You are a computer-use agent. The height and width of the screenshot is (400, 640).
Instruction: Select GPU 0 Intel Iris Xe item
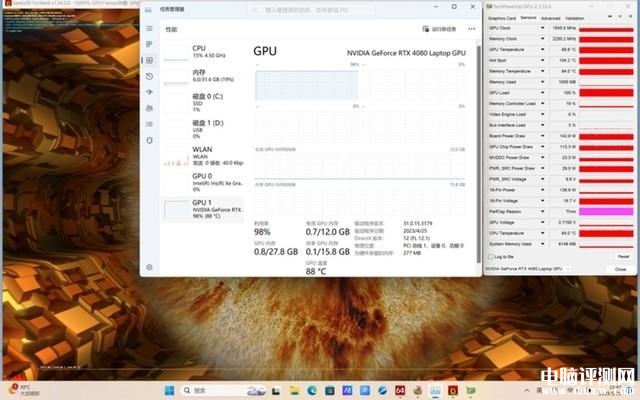click(x=203, y=182)
